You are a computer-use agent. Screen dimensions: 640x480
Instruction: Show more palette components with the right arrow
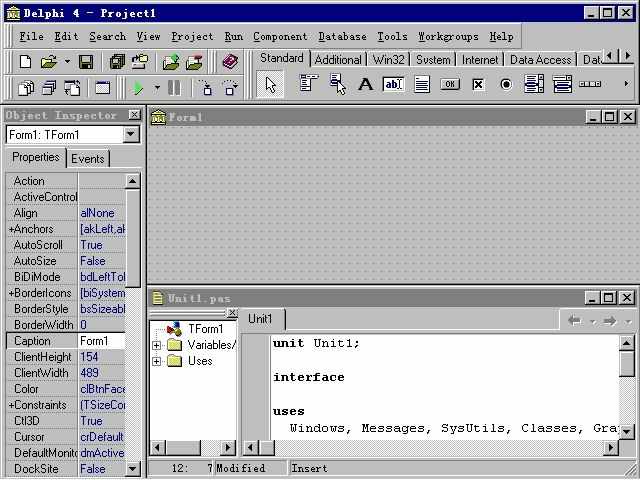tap(626, 84)
